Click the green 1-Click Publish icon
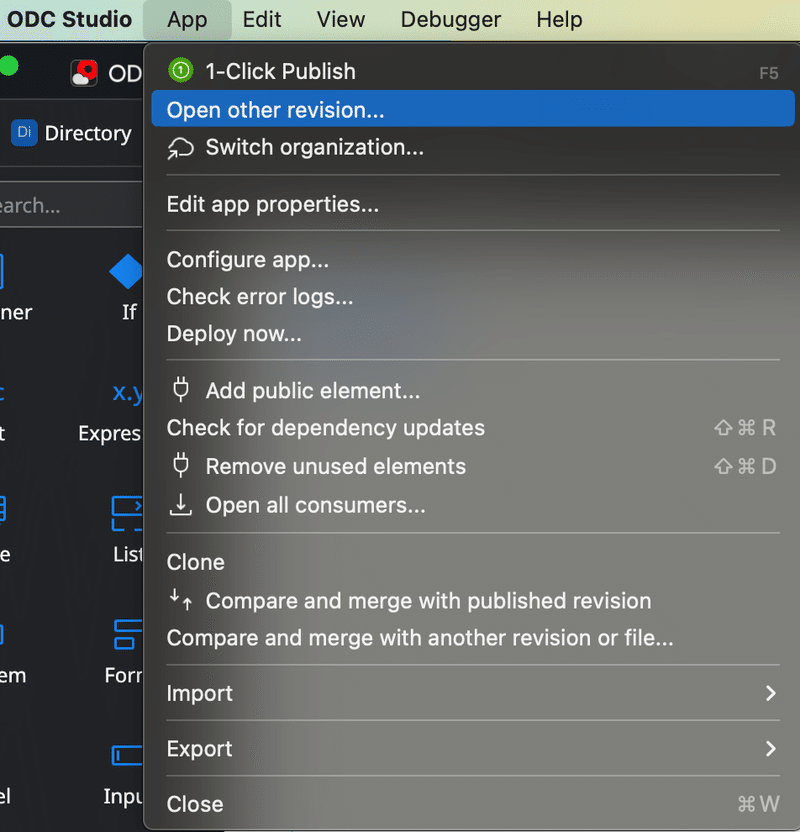Screen dimensions: 800x832 (180, 70)
